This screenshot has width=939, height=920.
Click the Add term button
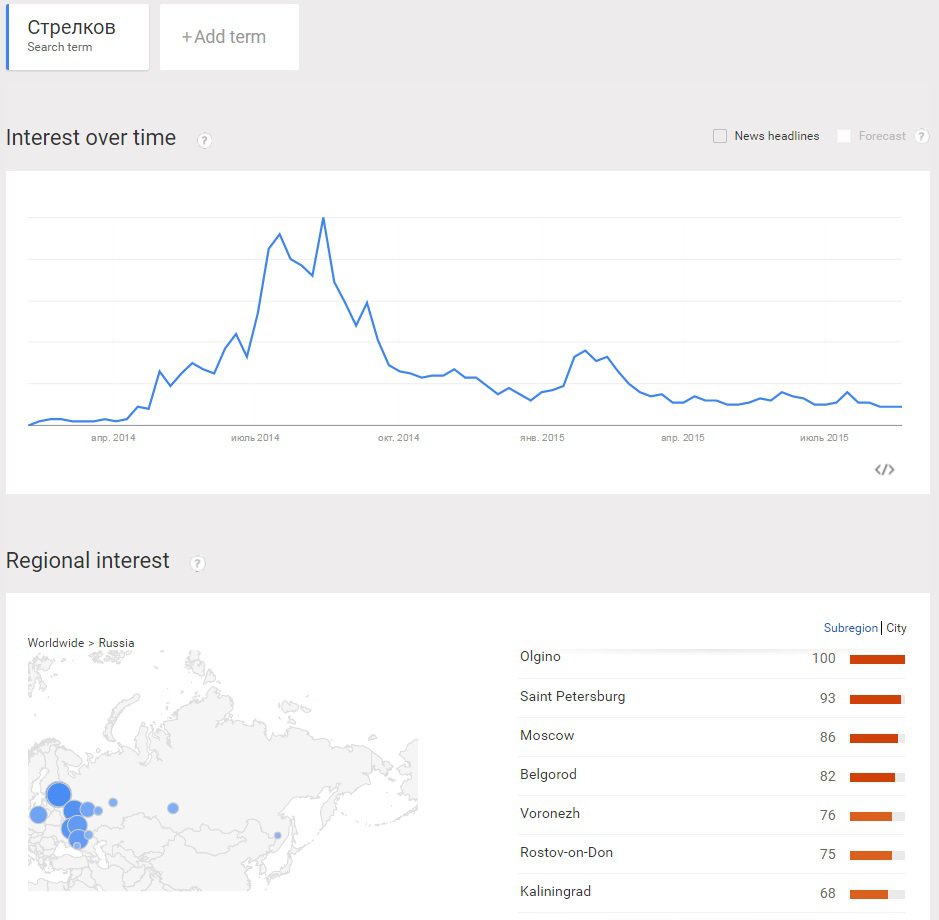(x=229, y=37)
